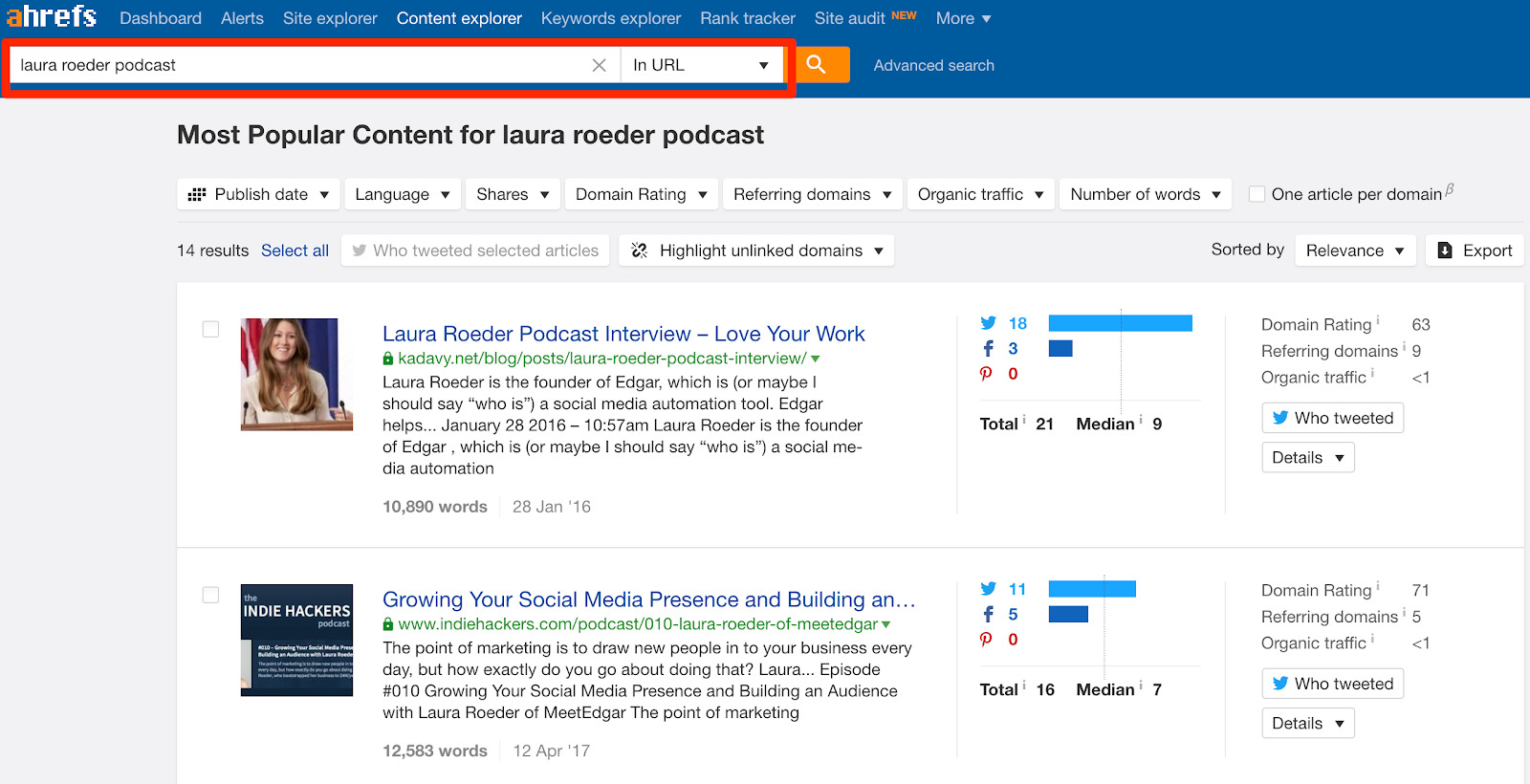The image size is (1530, 784).
Task: Click Facebook icon for first result's 3 shares
Action: click(x=988, y=349)
